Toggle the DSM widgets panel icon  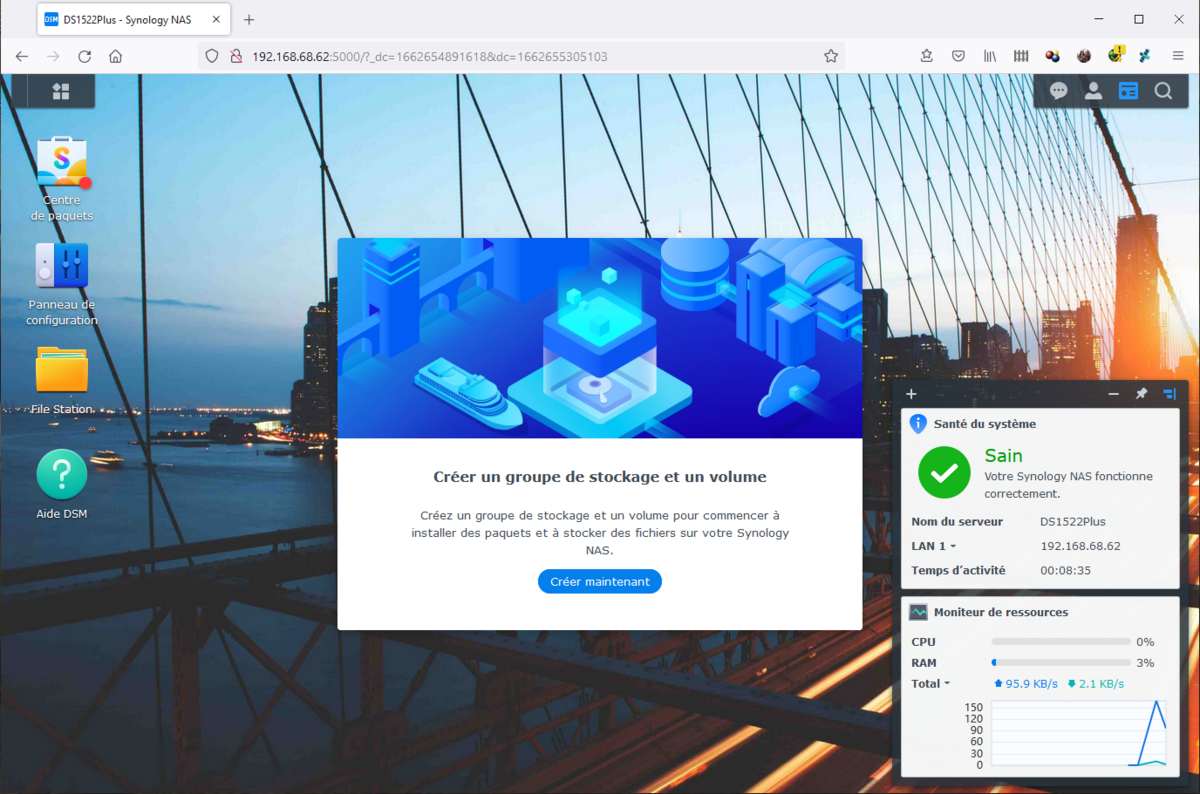(1128, 91)
